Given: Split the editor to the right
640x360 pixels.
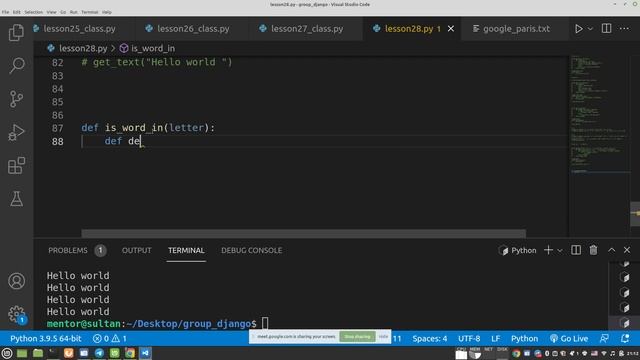Looking at the screenshot, I should pos(607,29).
